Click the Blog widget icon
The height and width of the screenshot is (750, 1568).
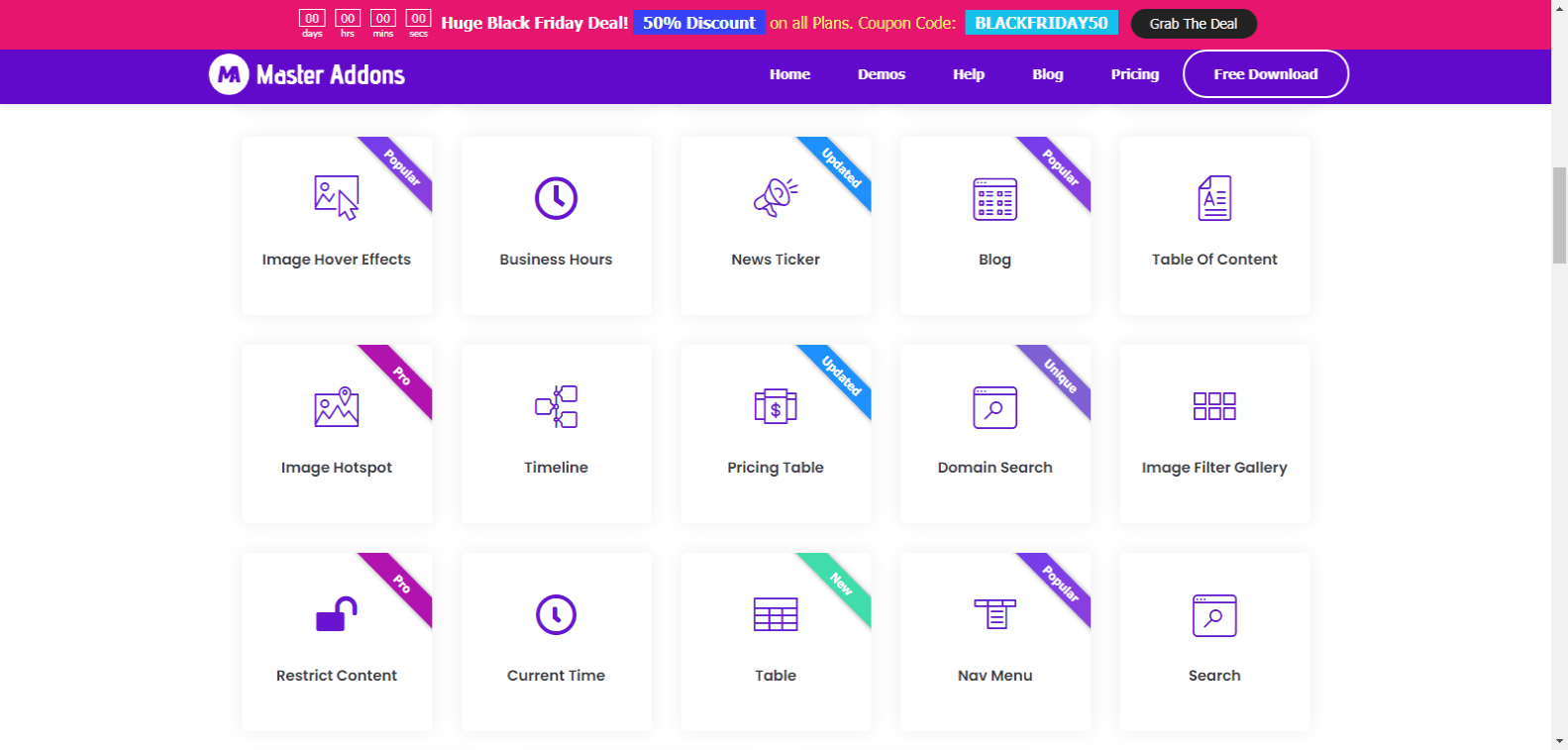994,198
